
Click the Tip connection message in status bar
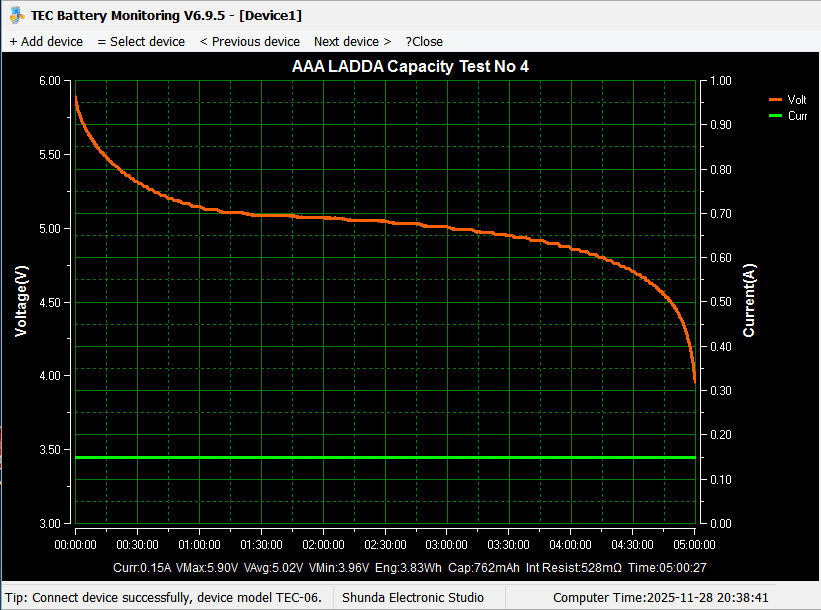coord(163,597)
